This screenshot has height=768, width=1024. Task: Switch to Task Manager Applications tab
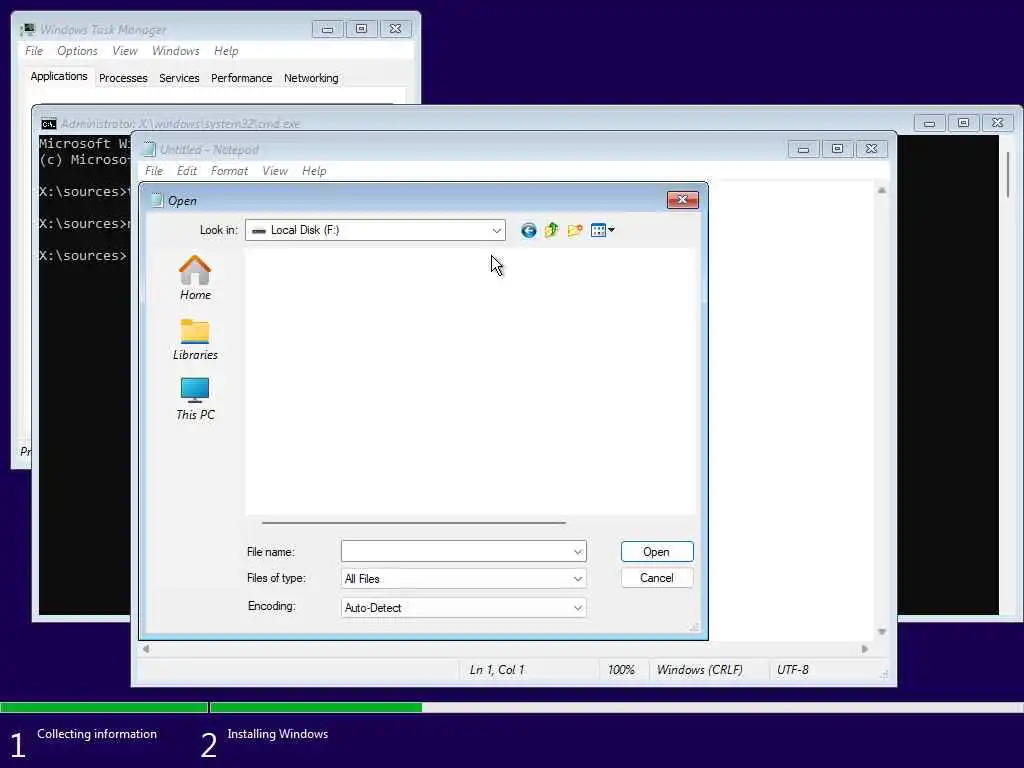59,76
